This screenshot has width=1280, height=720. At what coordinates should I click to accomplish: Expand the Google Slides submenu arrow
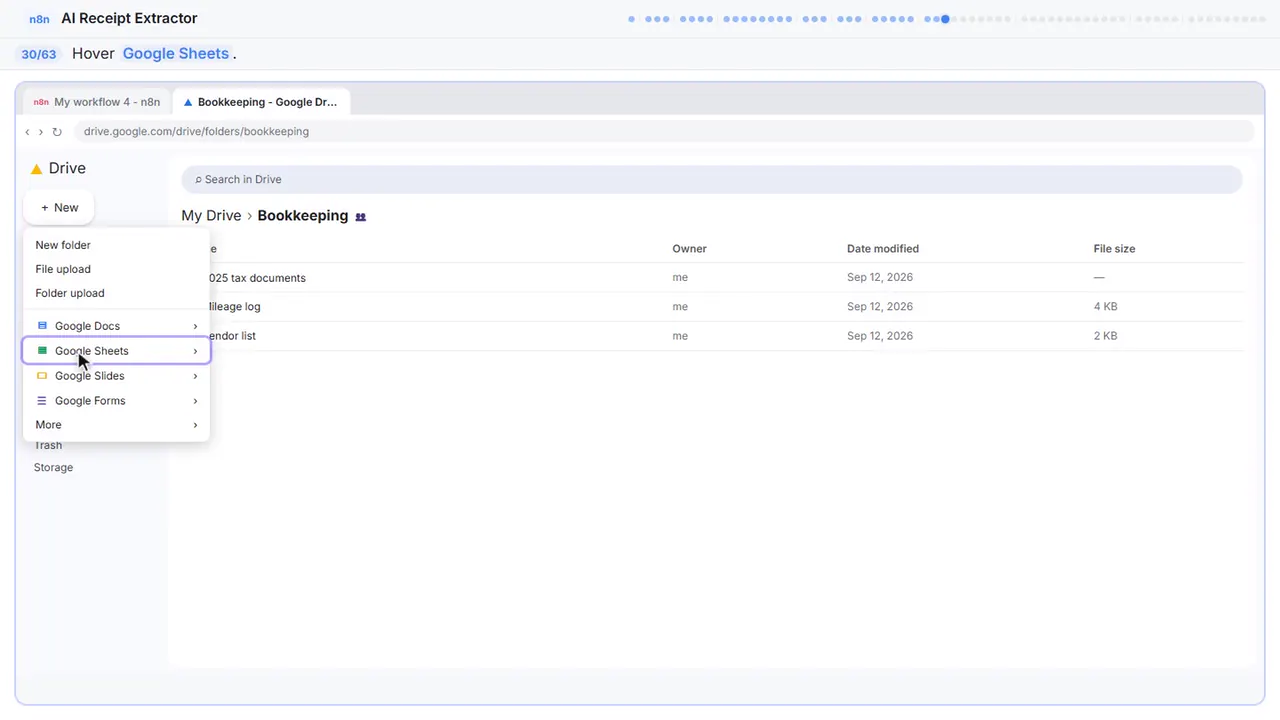pyautogui.click(x=195, y=376)
